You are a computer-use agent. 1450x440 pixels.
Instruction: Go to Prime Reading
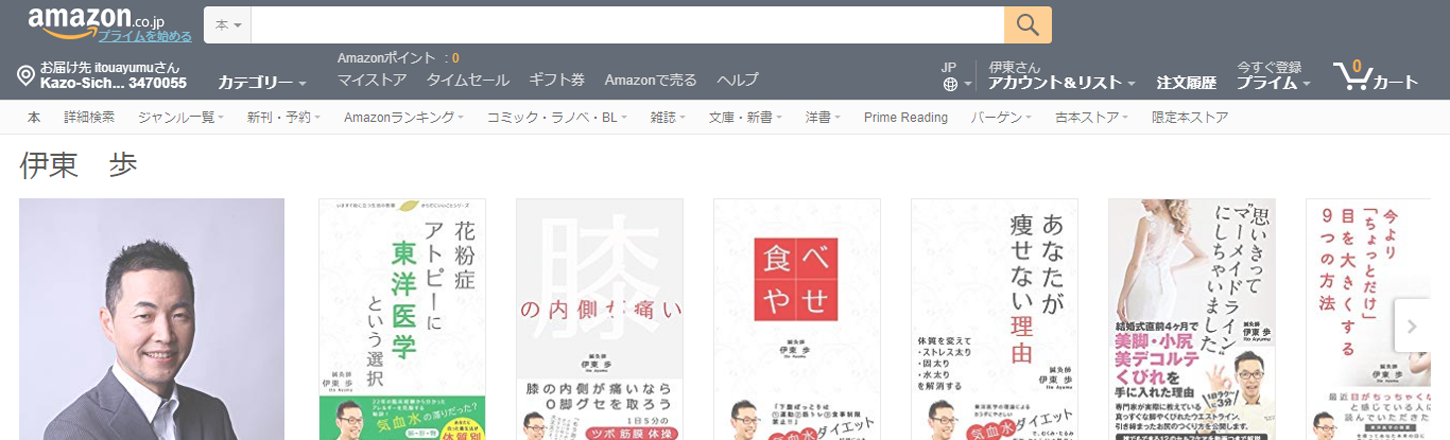906,117
